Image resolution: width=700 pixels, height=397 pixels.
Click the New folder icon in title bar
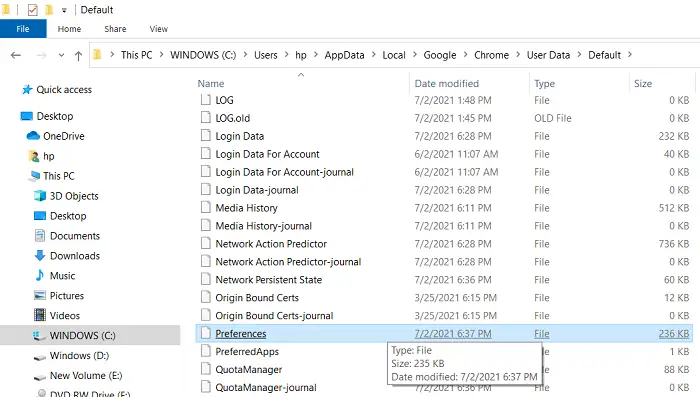tap(49, 9)
